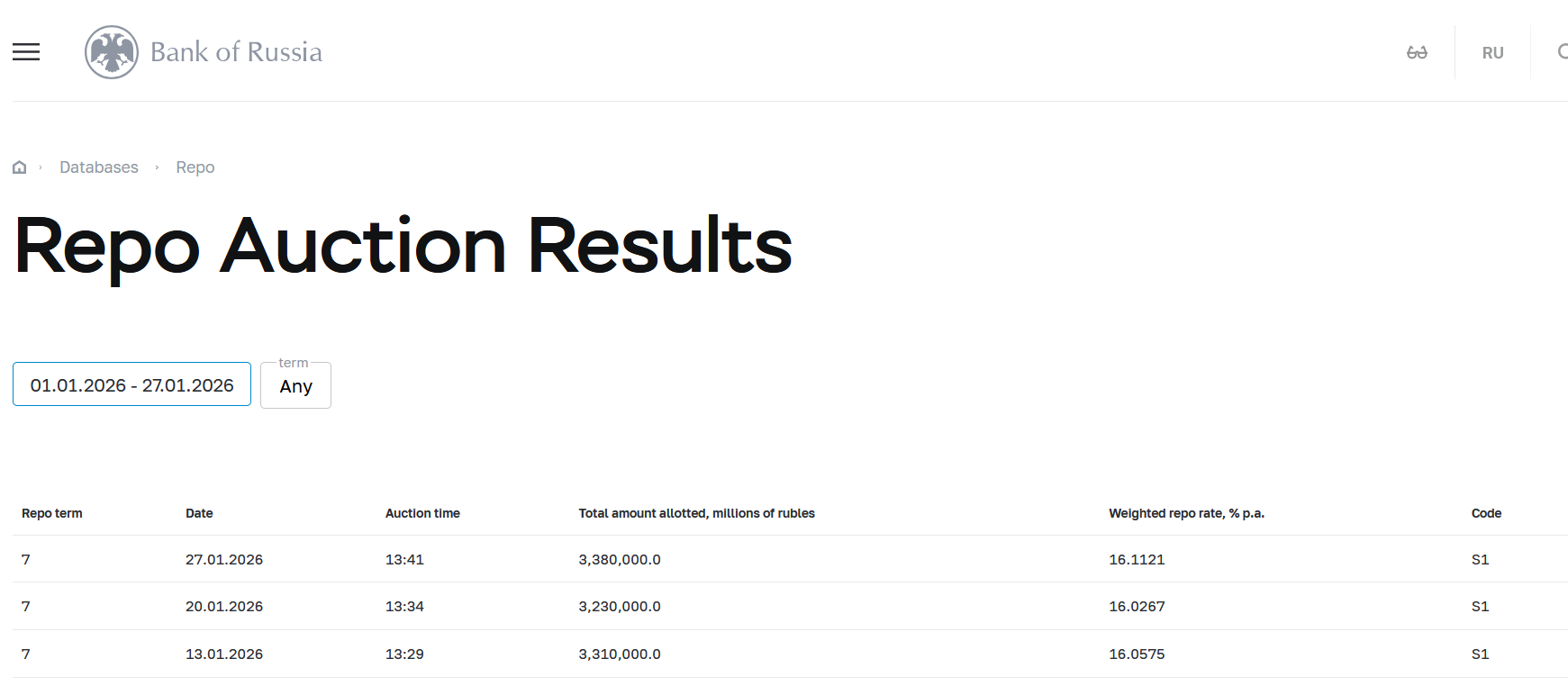This screenshot has height=695, width=1568.
Task: Click the Weighted repo rate column header
Action: (x=1186, y=513)
